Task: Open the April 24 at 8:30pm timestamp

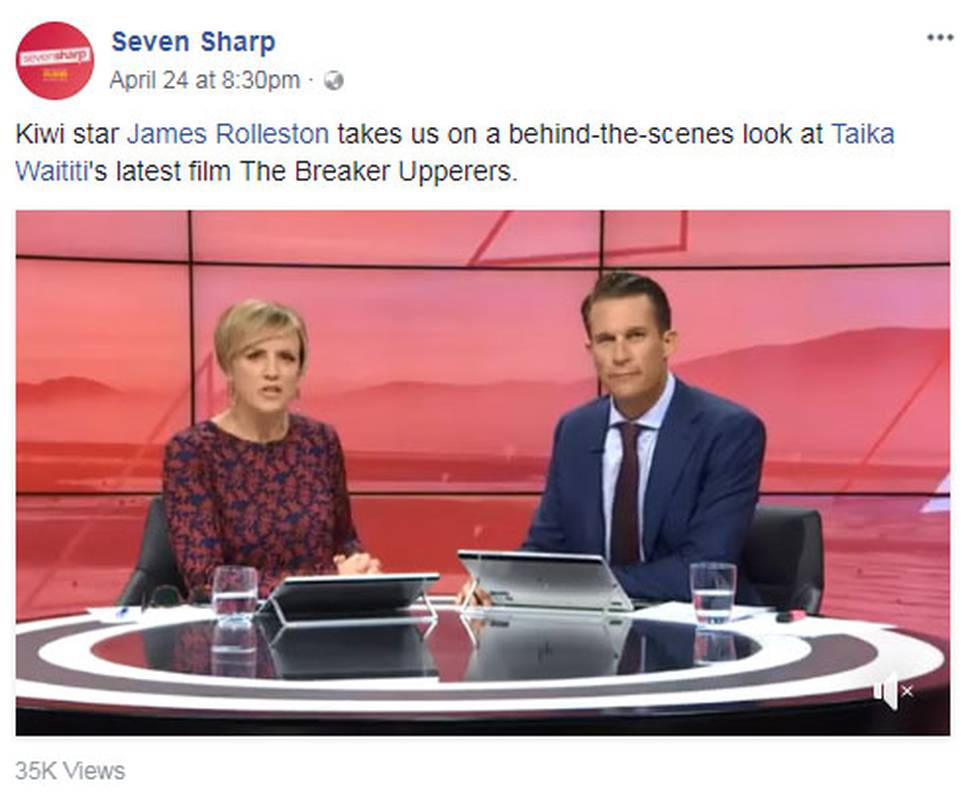Action: (205, 80)
